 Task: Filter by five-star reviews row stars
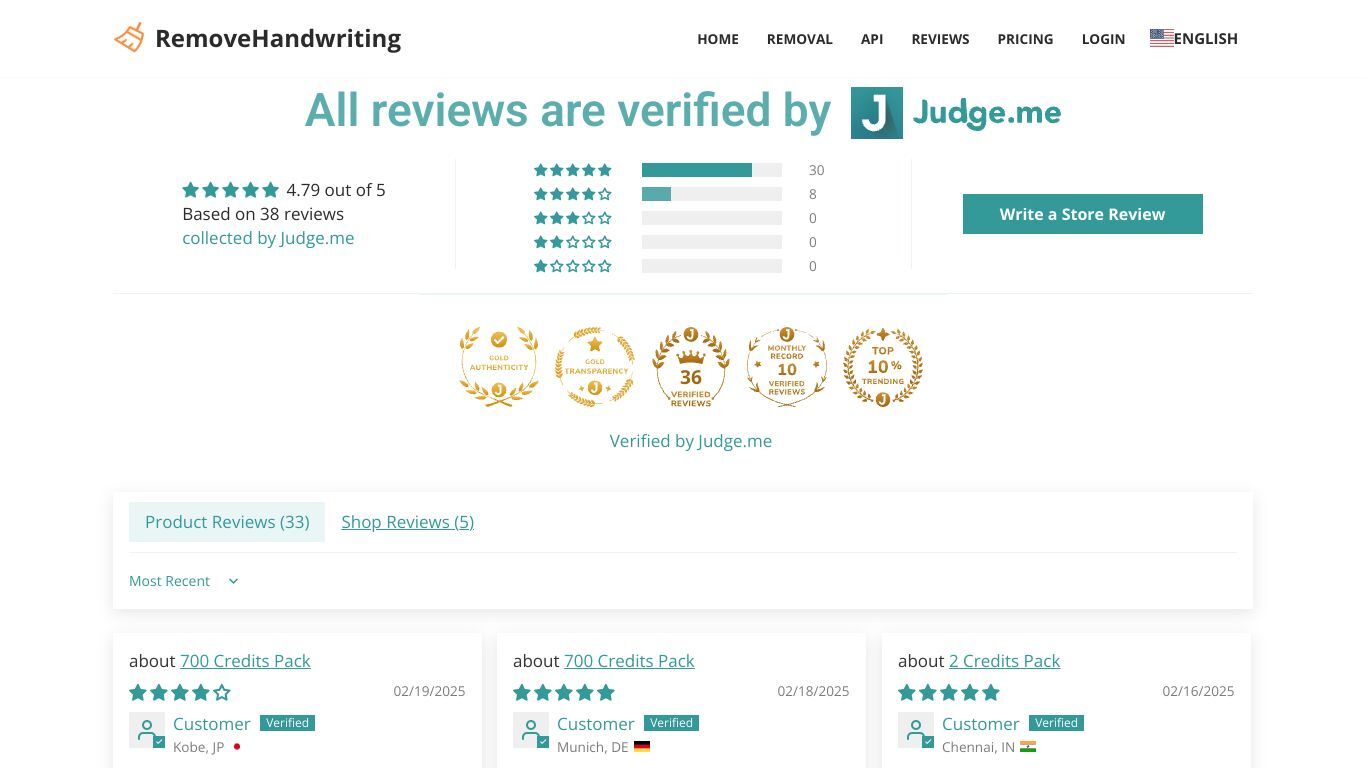(x=573, y=170)
